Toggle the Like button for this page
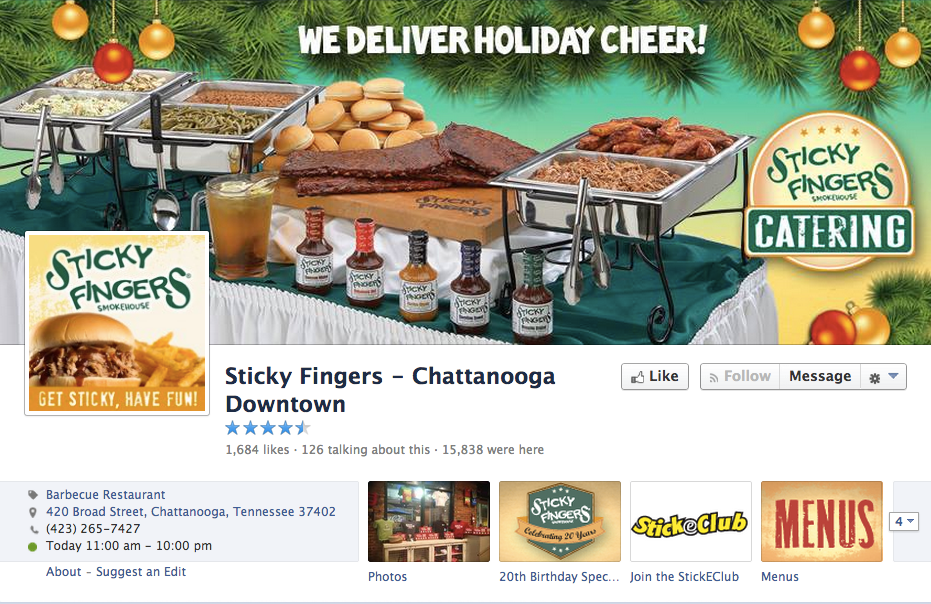Image resolution: width=931 pixels, height=604 pixels. pyautogui.click(x=655, y=377)
